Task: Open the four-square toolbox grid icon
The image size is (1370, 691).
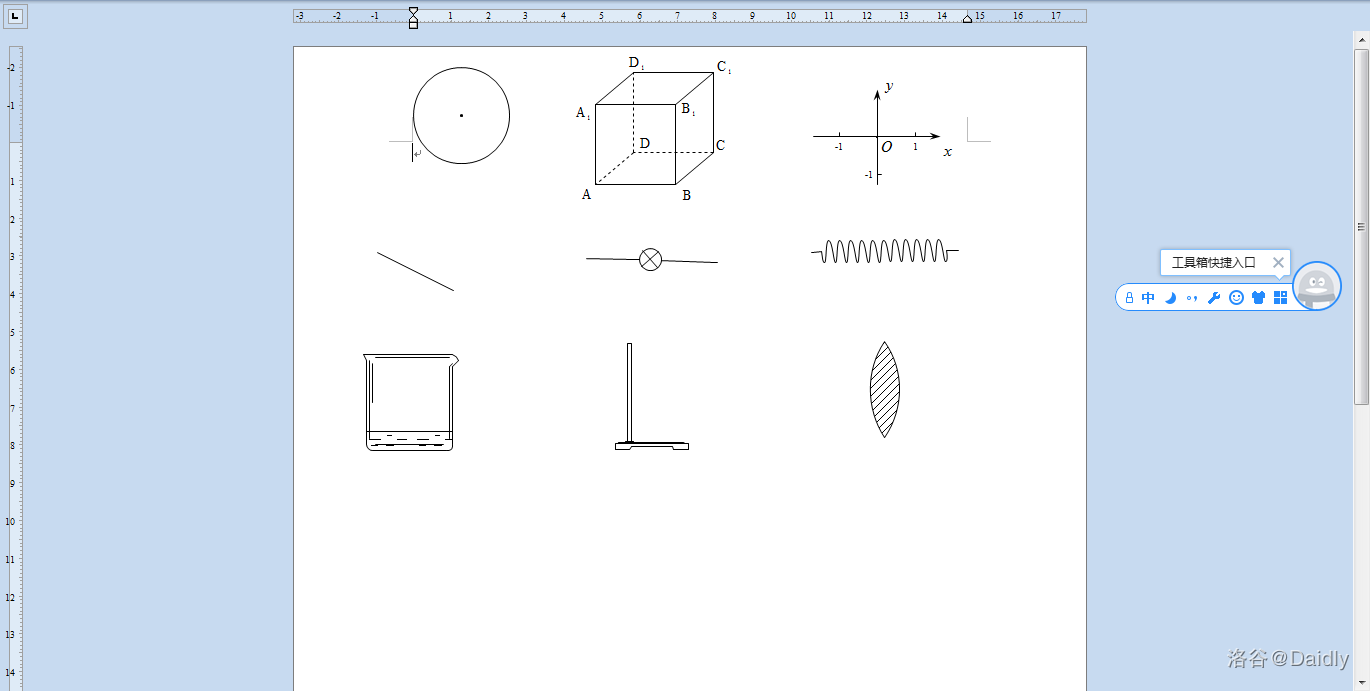Action: click(1280, 298)
